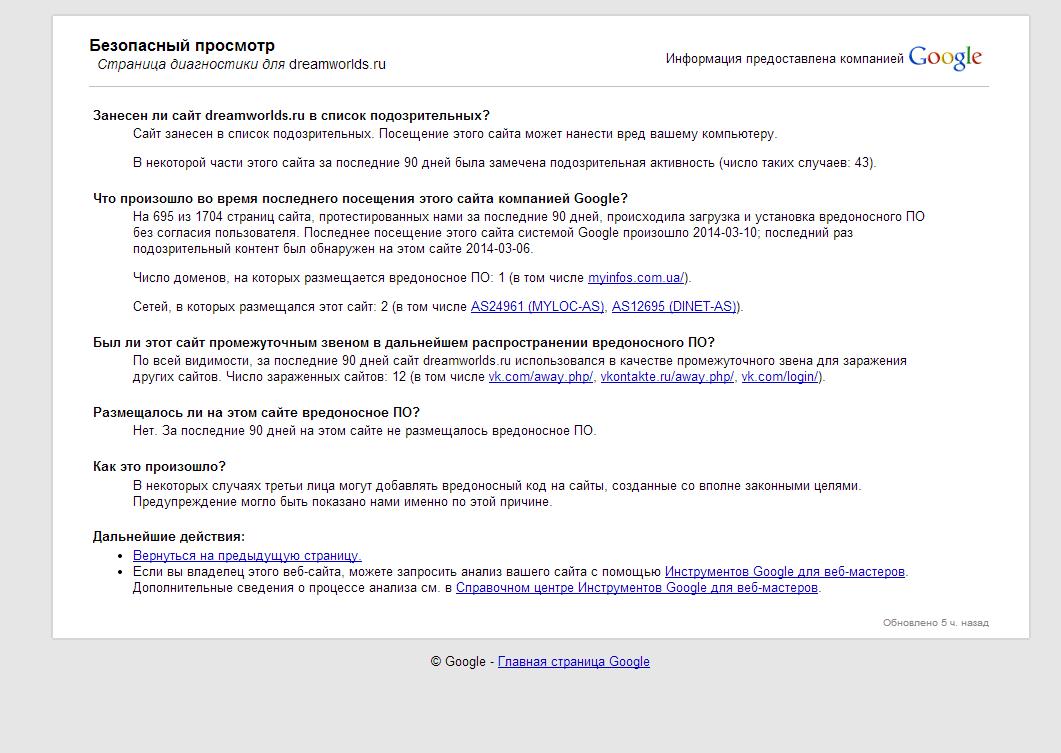Open 'Справочном центре Инструментов Google' help link
The image size is (1061, 753).
pos(637,588)
